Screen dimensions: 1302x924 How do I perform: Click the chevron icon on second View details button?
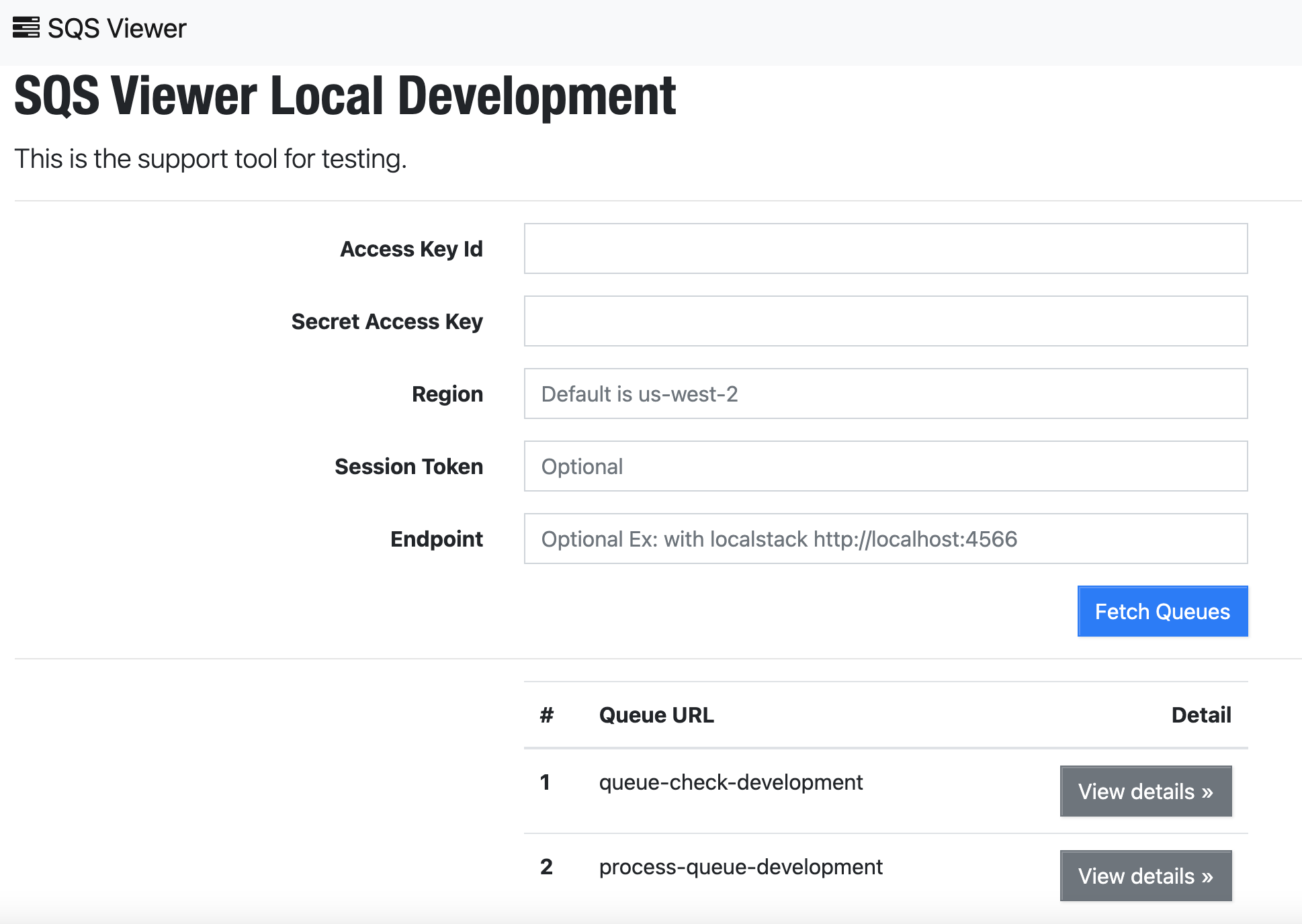(1207, 876)
